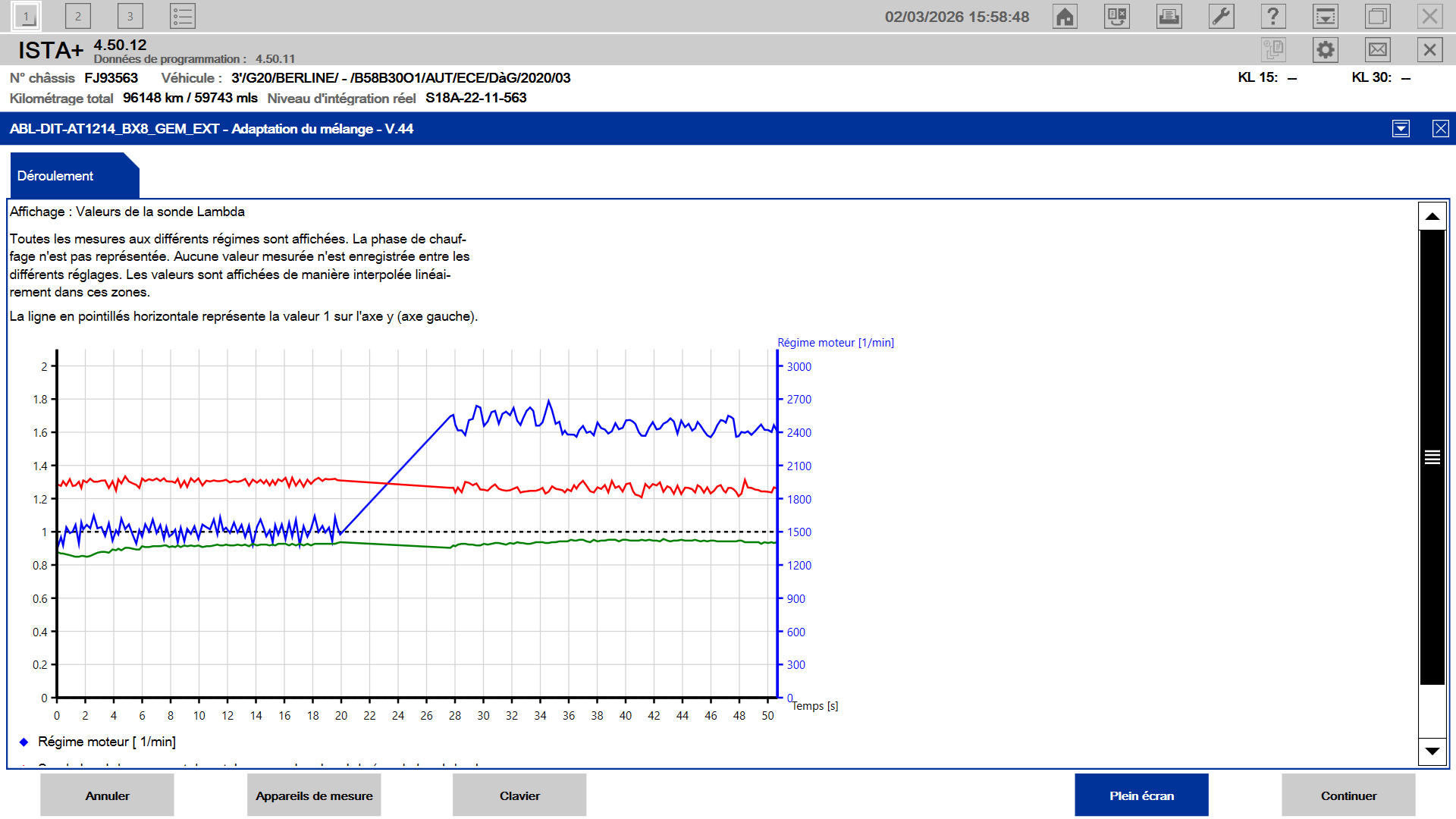Open the settings gear icon
This screenshot has width=1456, height=819.
tap(1326, 50)
